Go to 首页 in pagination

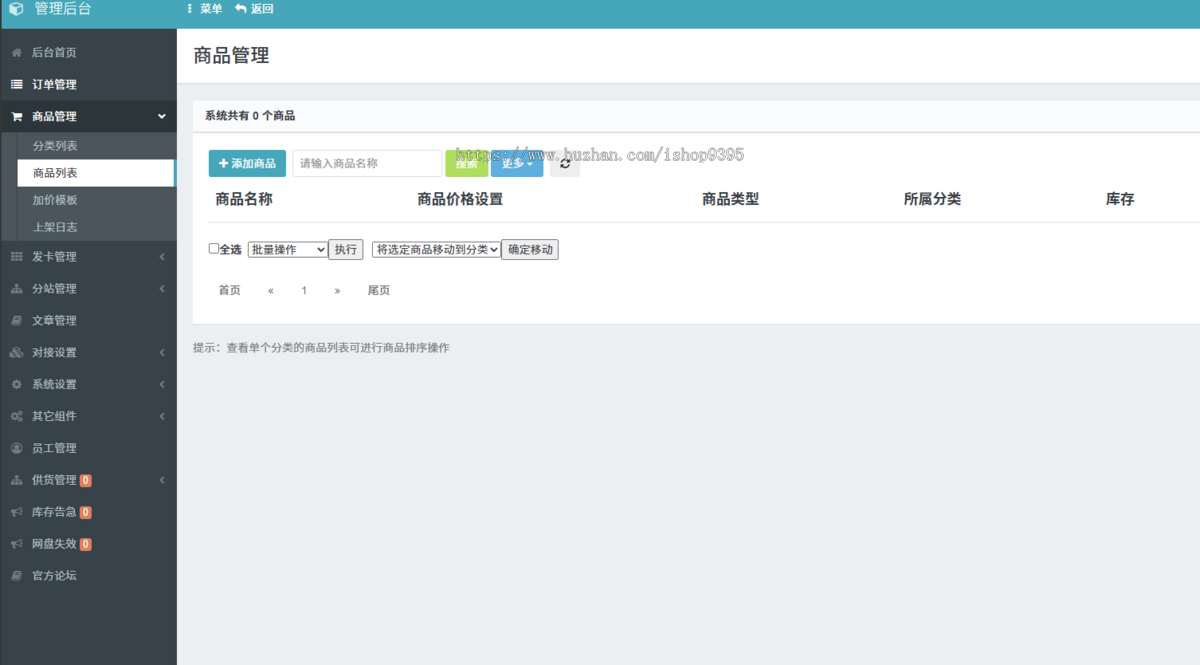[229, 290]
